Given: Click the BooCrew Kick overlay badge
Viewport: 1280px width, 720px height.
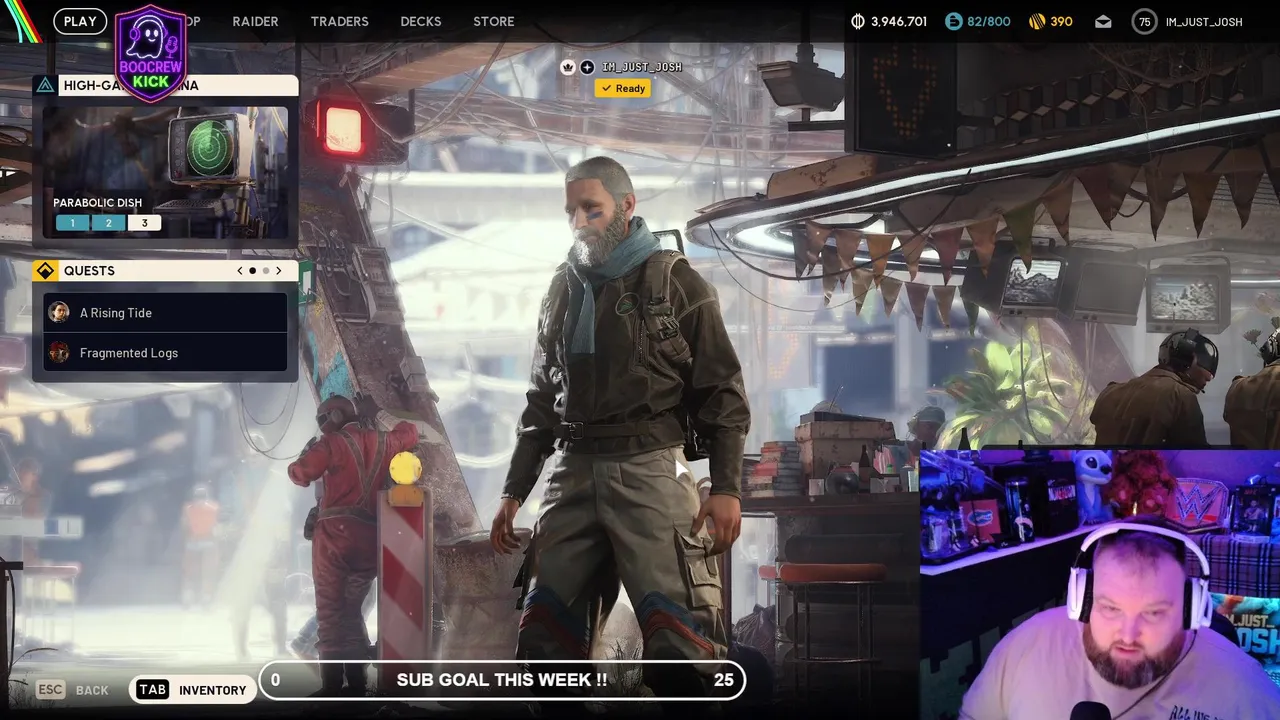Looking at the screenshot, I should pyautogui.click(x=151, y=52).
